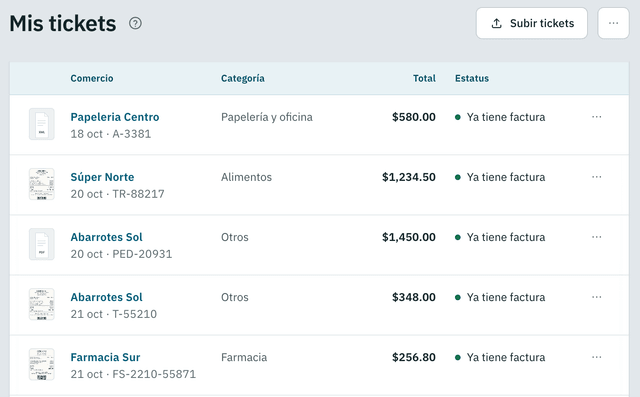Select the Otros category in T-55210 row
The image size is (640, 397).
pyautogui.click(x=235, y=297)
